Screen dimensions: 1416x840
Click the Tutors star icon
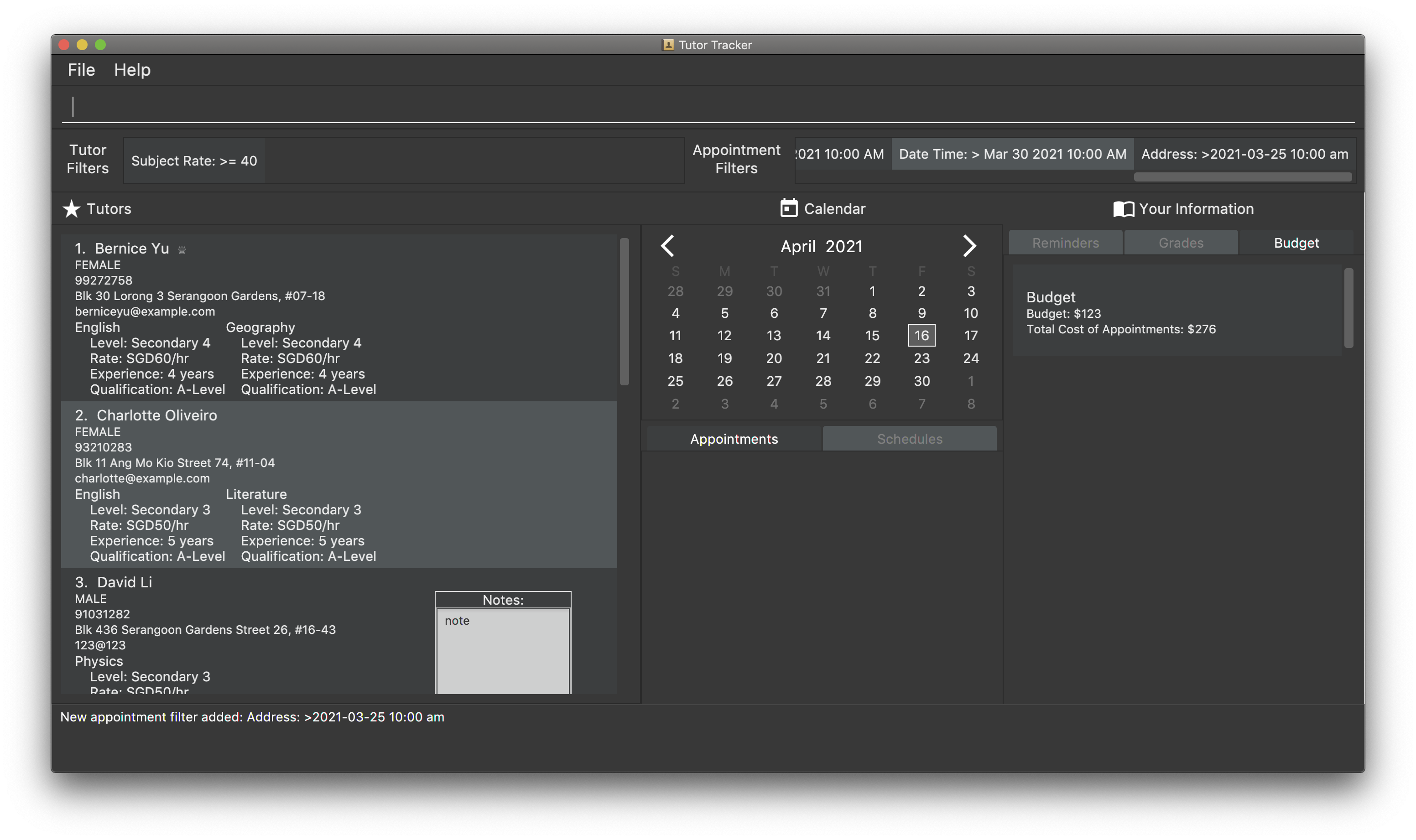[71, 209]
